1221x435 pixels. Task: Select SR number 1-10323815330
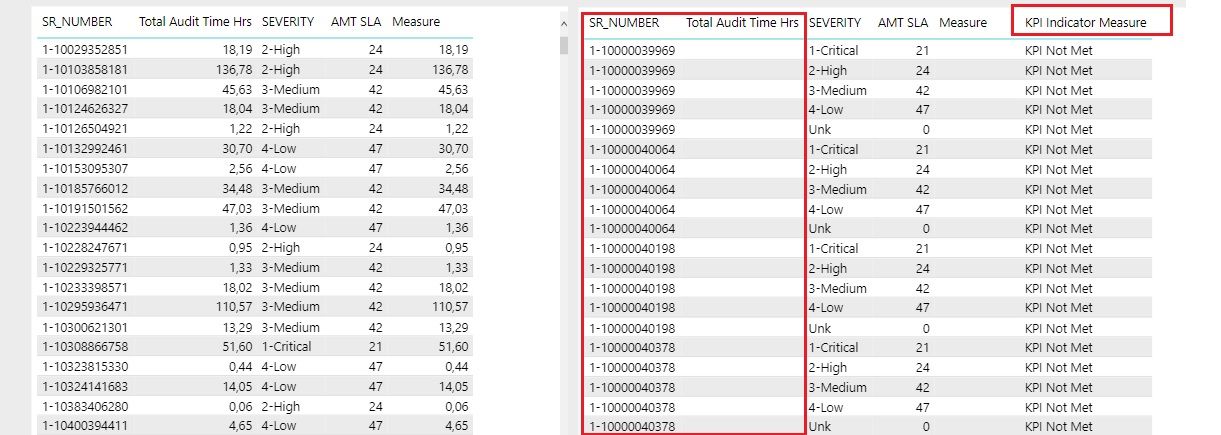coord(84,367)
